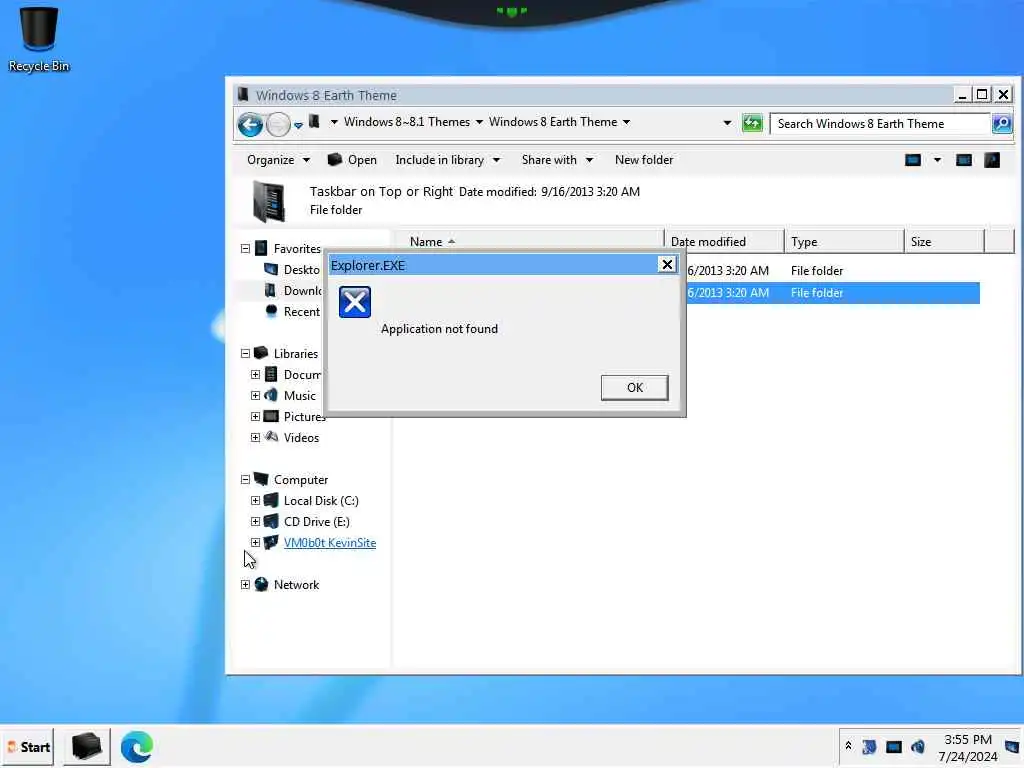The height and width of the screenshot is (768, 1024).
Task: Click New folder in the toolbar
Action: tap(644, 160)
